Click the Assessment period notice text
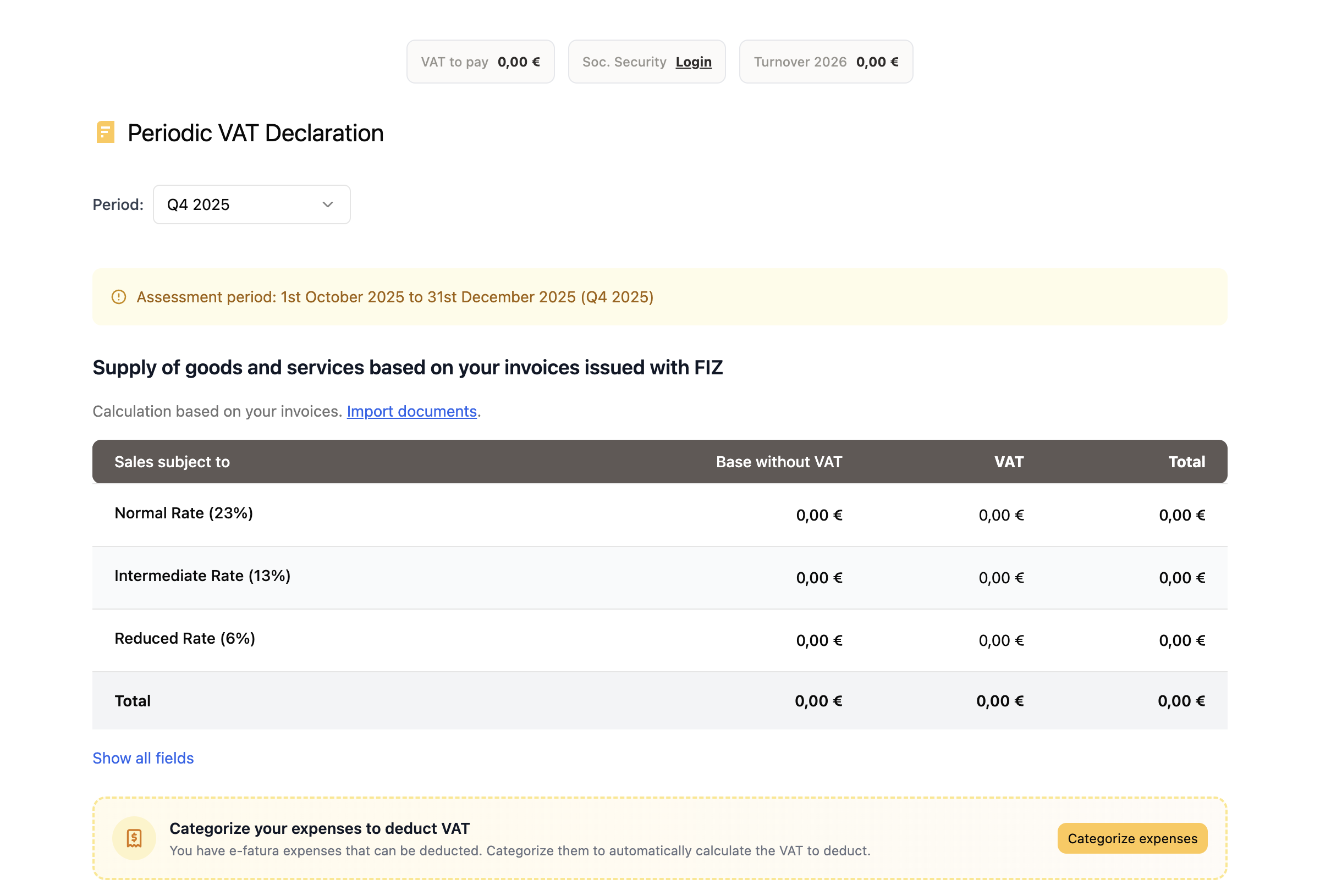This screenshot has width=1320, height=896. pyautogui.click(x=395, y=297)
